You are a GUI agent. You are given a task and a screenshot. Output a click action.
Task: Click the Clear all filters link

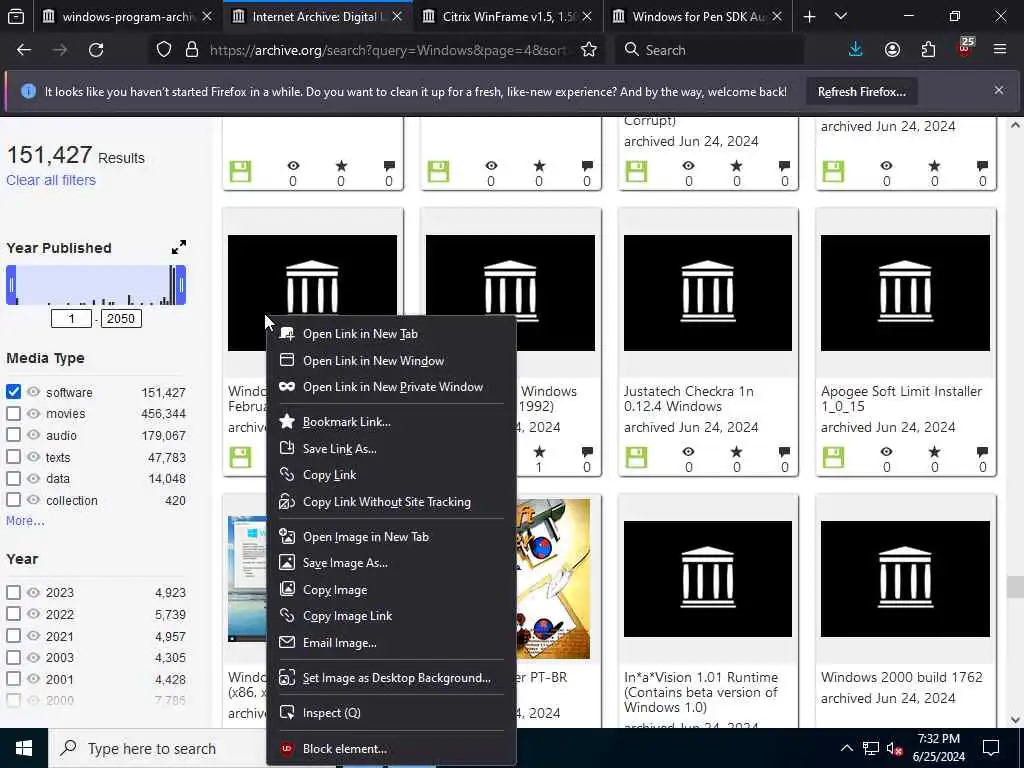click(51, 180)
